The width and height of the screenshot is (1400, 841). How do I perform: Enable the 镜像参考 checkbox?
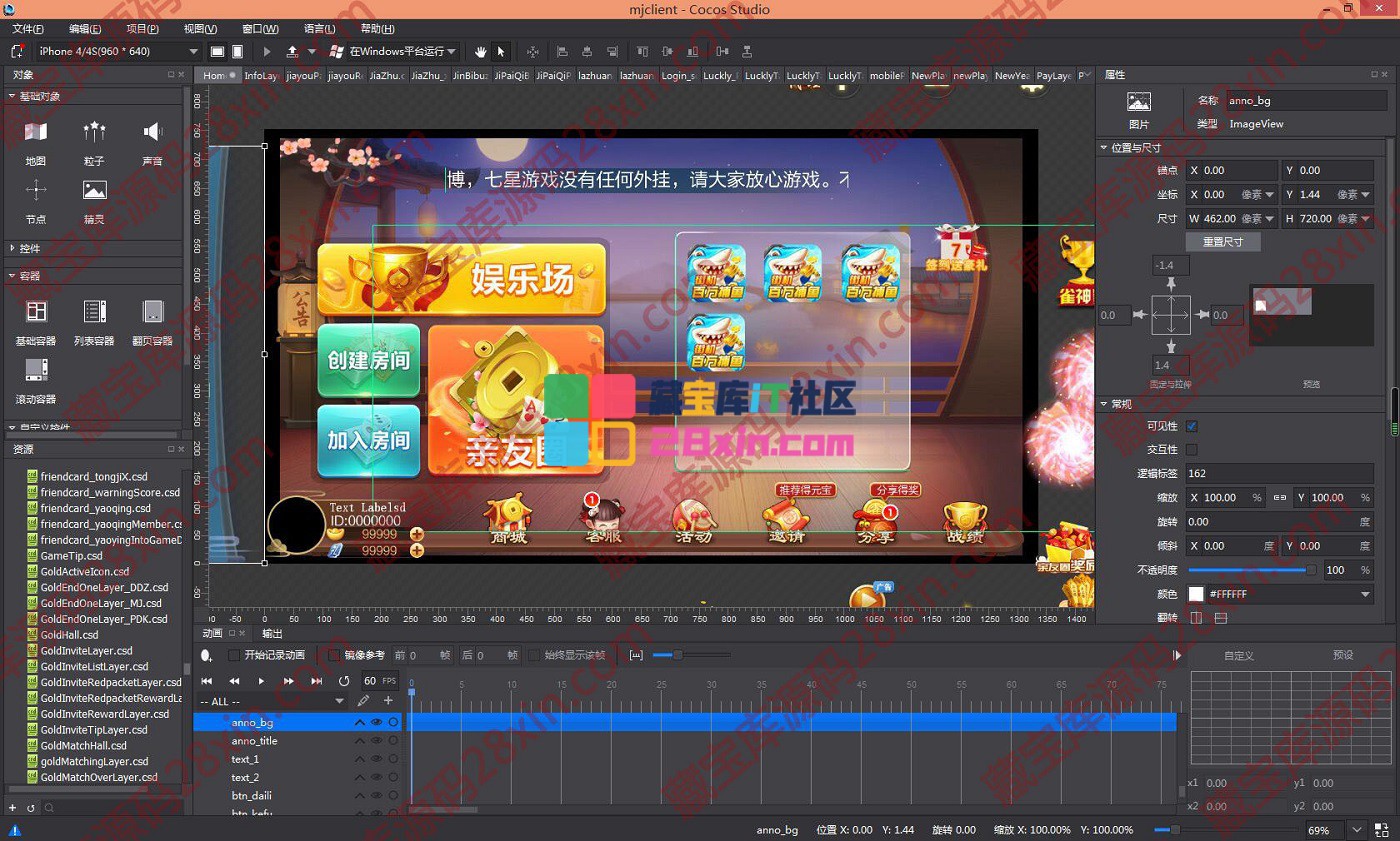click(334, 655)
